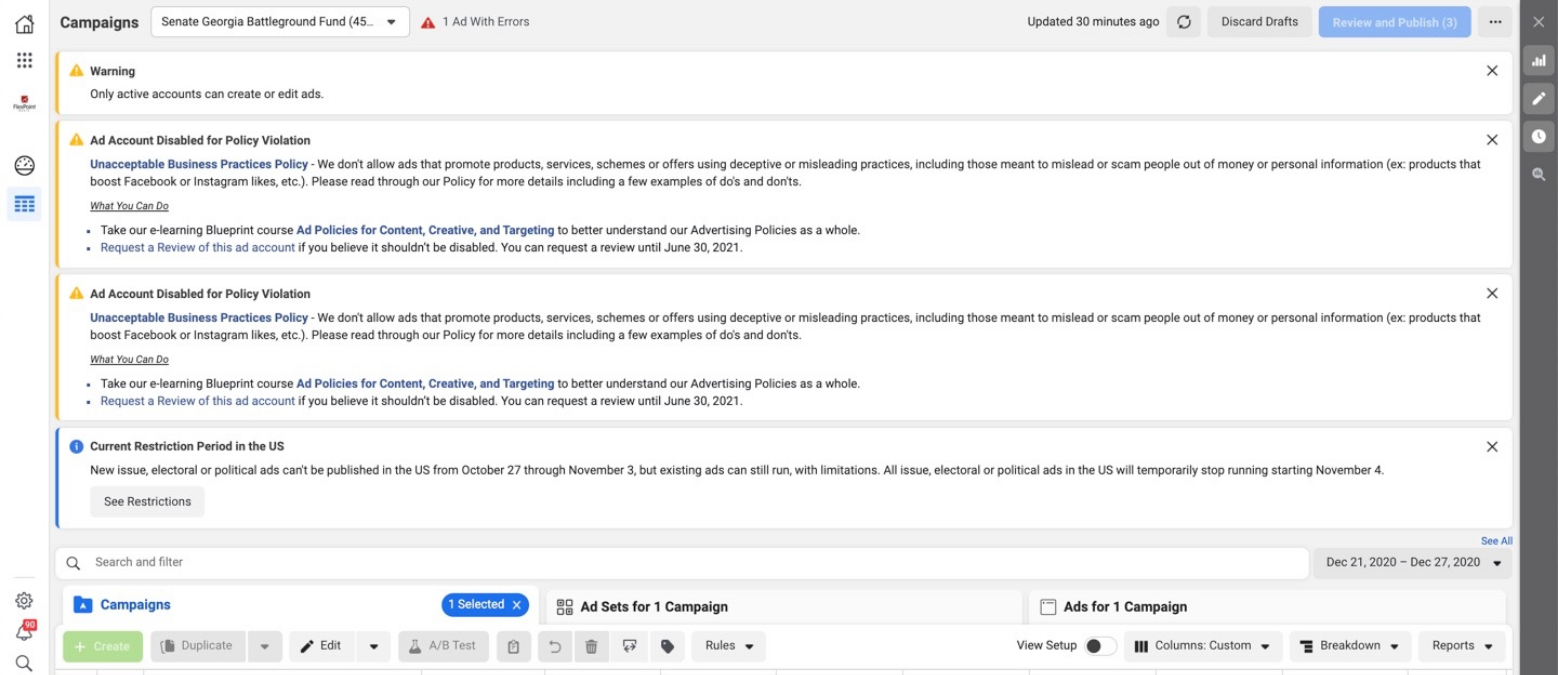Open notifications bell with 90 badge

[x=24, y=632]
